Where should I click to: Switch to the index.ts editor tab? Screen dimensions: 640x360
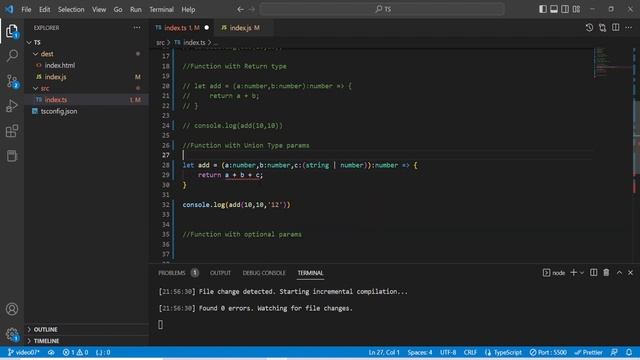coord(182,28)
